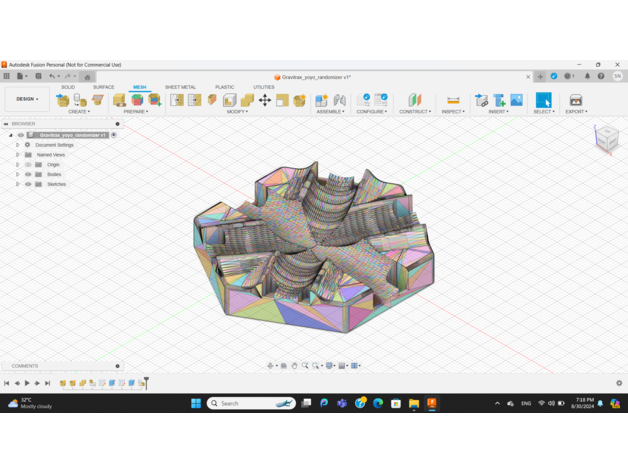This screenshot has width=628, height=472.
Task: Switch to the Surface tab
Action: tap(103, 87)
